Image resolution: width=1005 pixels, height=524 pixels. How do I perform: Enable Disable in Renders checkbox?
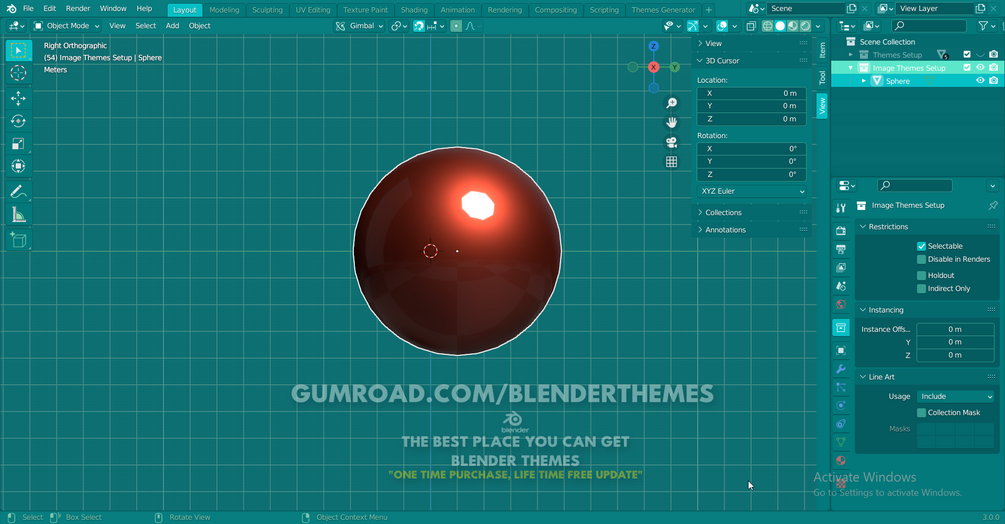(922, 259)
